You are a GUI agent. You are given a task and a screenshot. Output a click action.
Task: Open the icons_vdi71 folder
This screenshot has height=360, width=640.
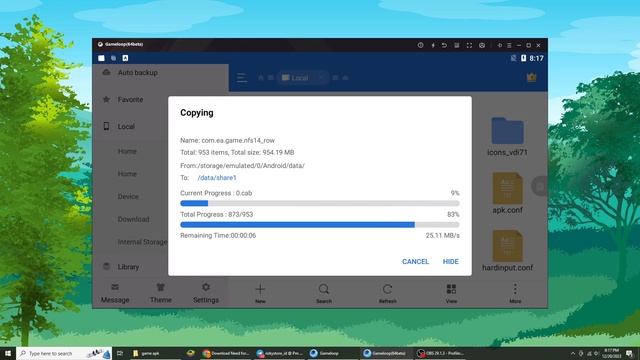[507, 136]
